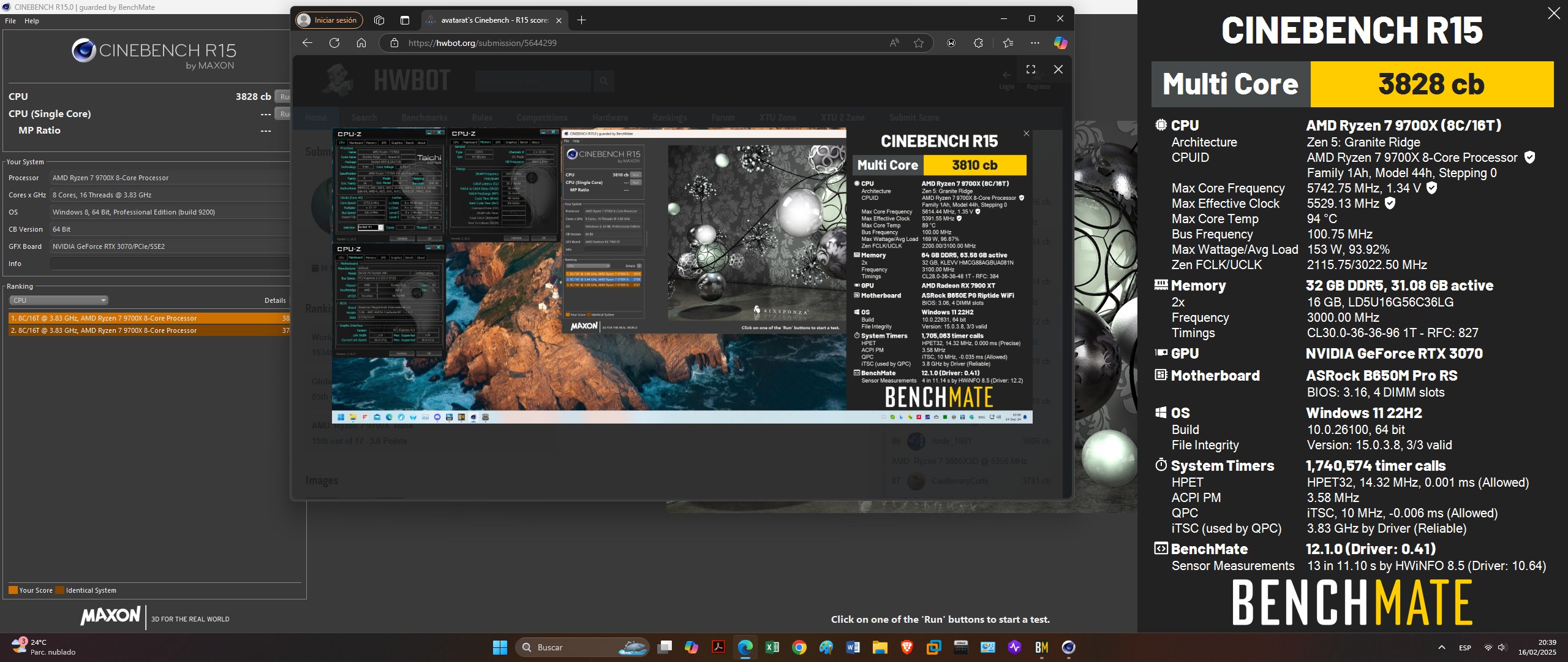The image size is (1568, 662).
Task: Run the CPU (Single Core) test
Action: (x=283, y=113)
